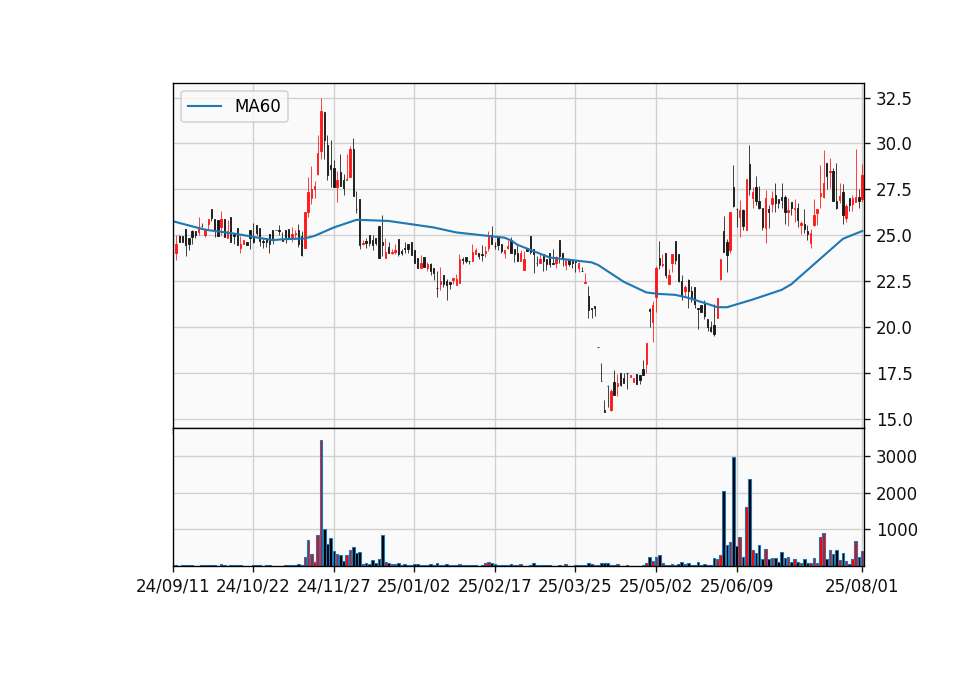960x690 pixels.
Task: Click the 32.5 price axis label
Action: (x=894, y=99)
